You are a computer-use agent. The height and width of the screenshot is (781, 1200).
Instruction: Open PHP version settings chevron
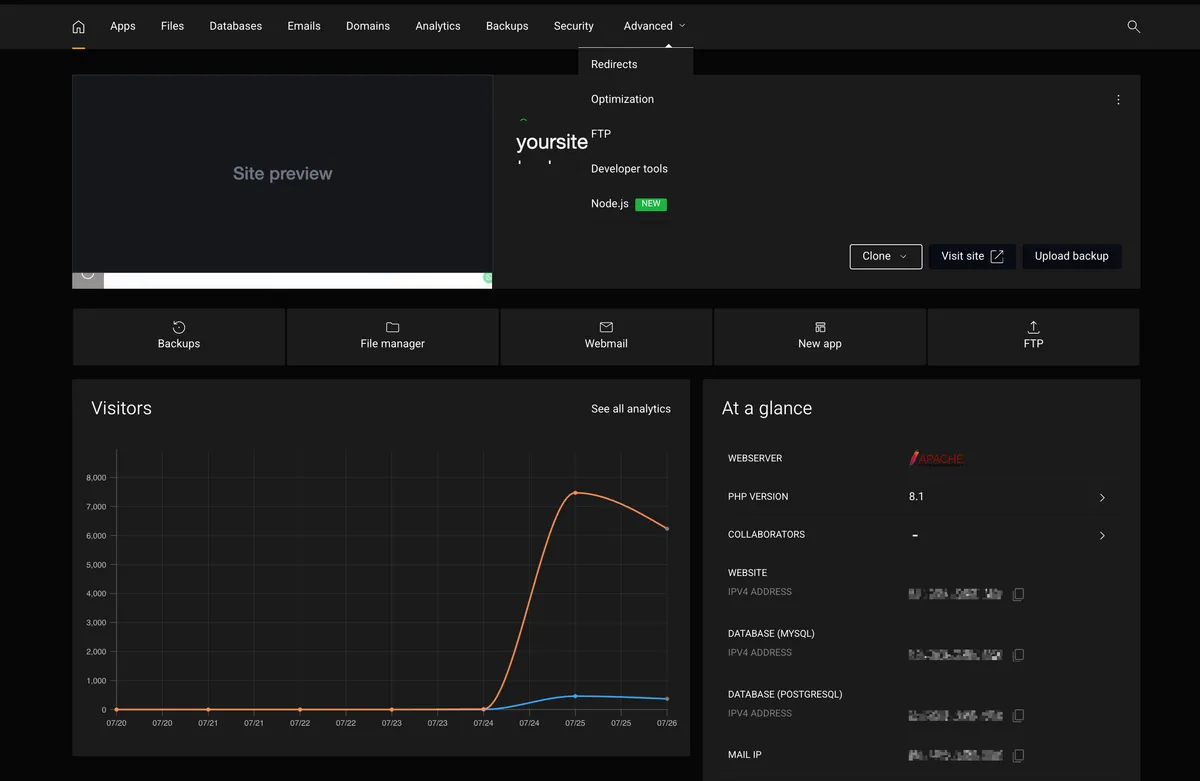(x=1102, y=497)
